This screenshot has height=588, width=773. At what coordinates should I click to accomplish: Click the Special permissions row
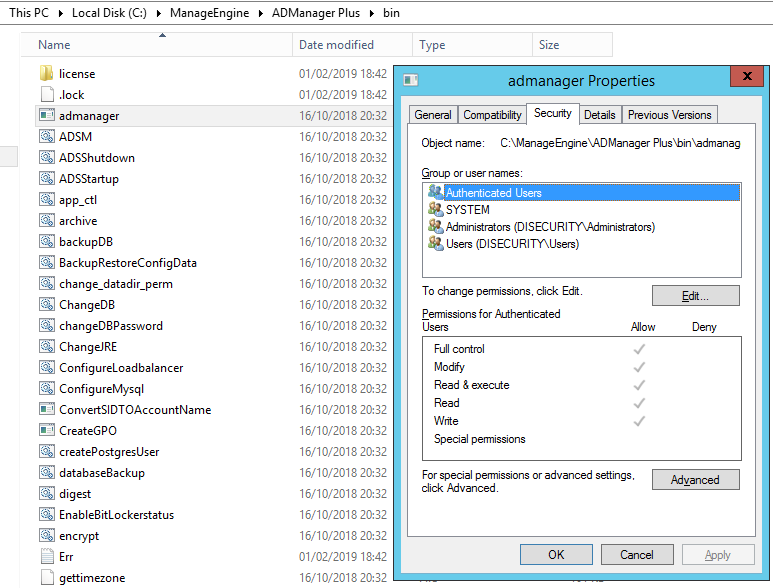582,439
